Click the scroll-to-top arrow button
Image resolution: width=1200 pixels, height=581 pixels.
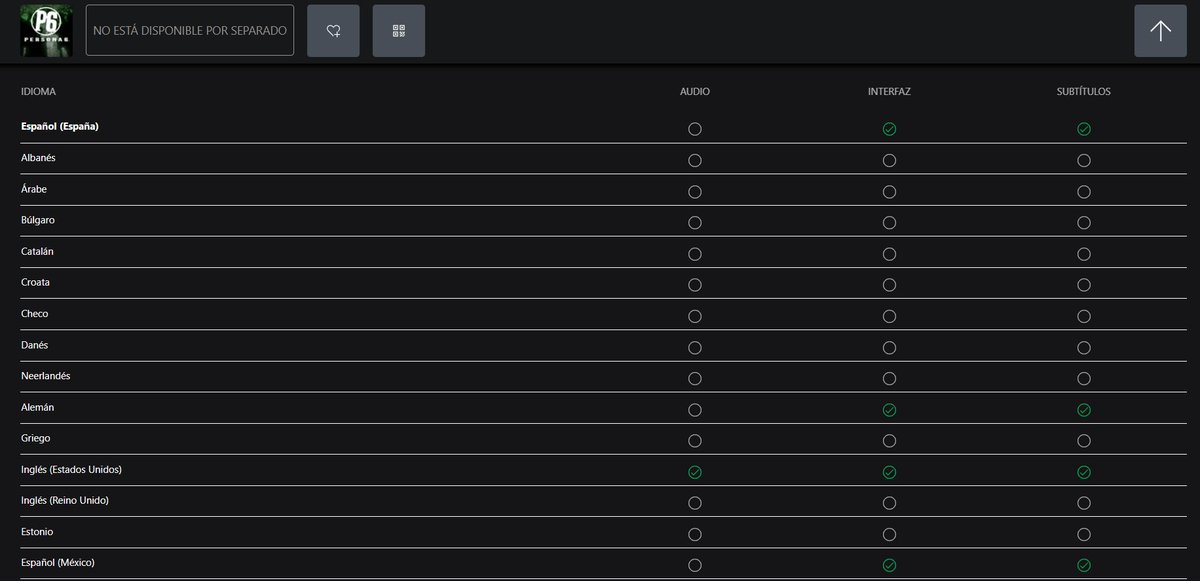(1160, 31)
